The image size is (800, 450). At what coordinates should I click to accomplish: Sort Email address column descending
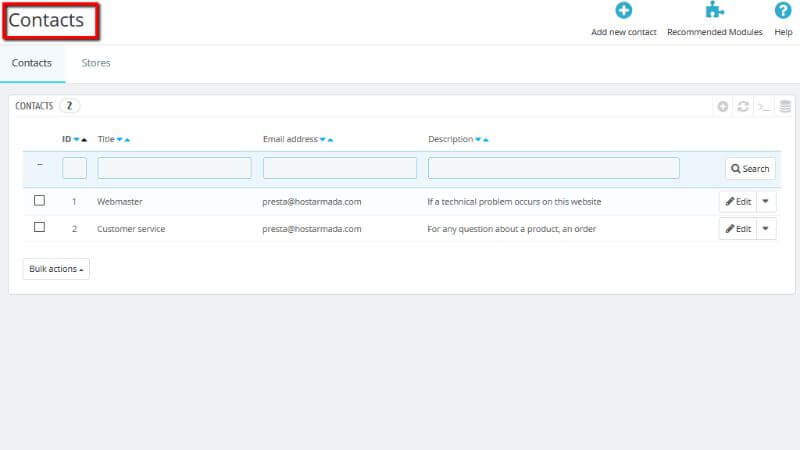coord(322,140)
